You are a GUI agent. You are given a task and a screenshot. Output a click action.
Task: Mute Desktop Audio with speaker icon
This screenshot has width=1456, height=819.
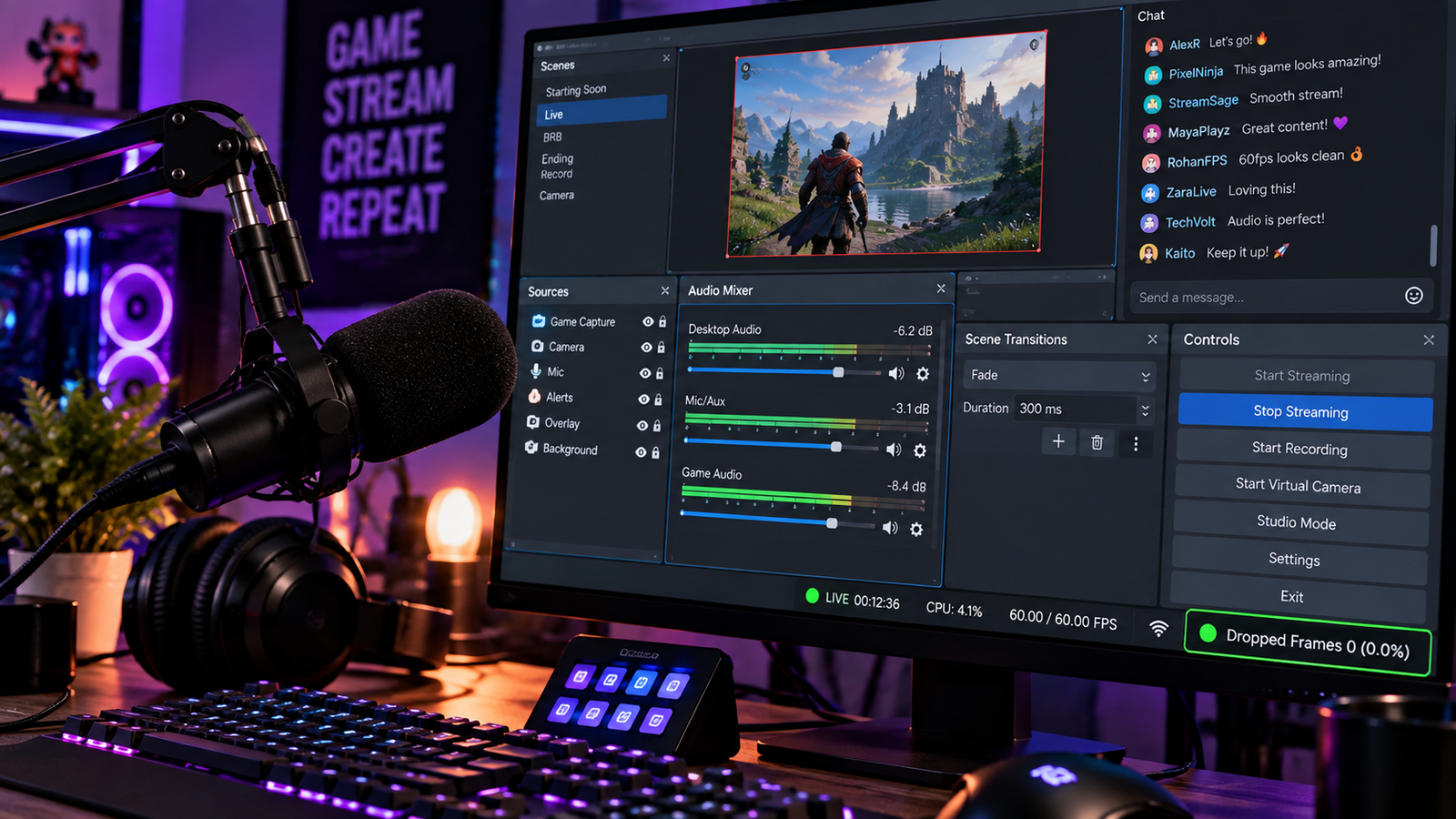[x=896, y=373]
